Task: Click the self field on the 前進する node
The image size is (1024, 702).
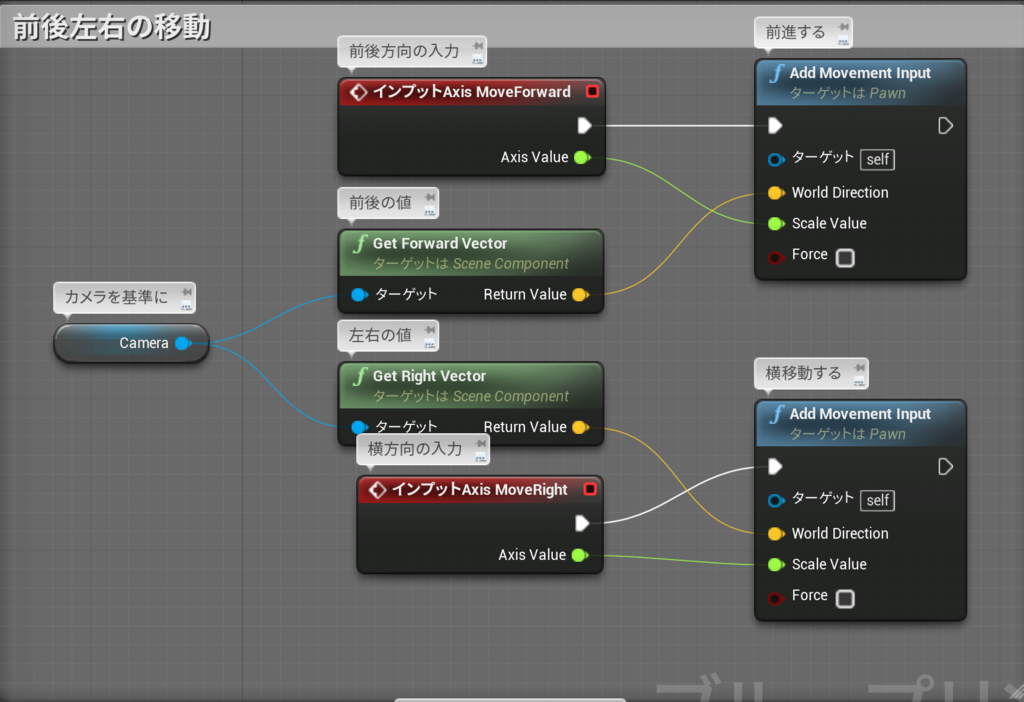Action: pyautogui.click(x=877, y=159)
